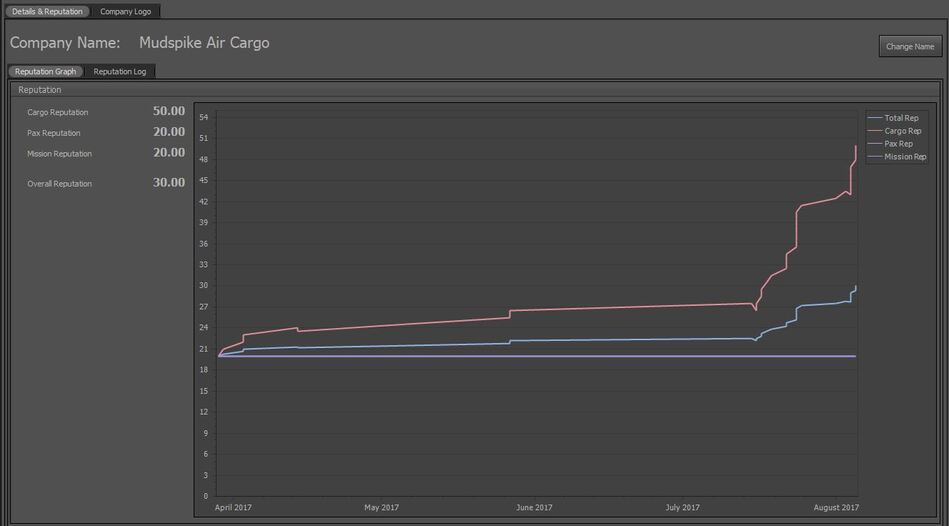This screenshot has height=526, width=949.
Task: Pick the Mission Rep legend entry
Action: pos(905,157)
